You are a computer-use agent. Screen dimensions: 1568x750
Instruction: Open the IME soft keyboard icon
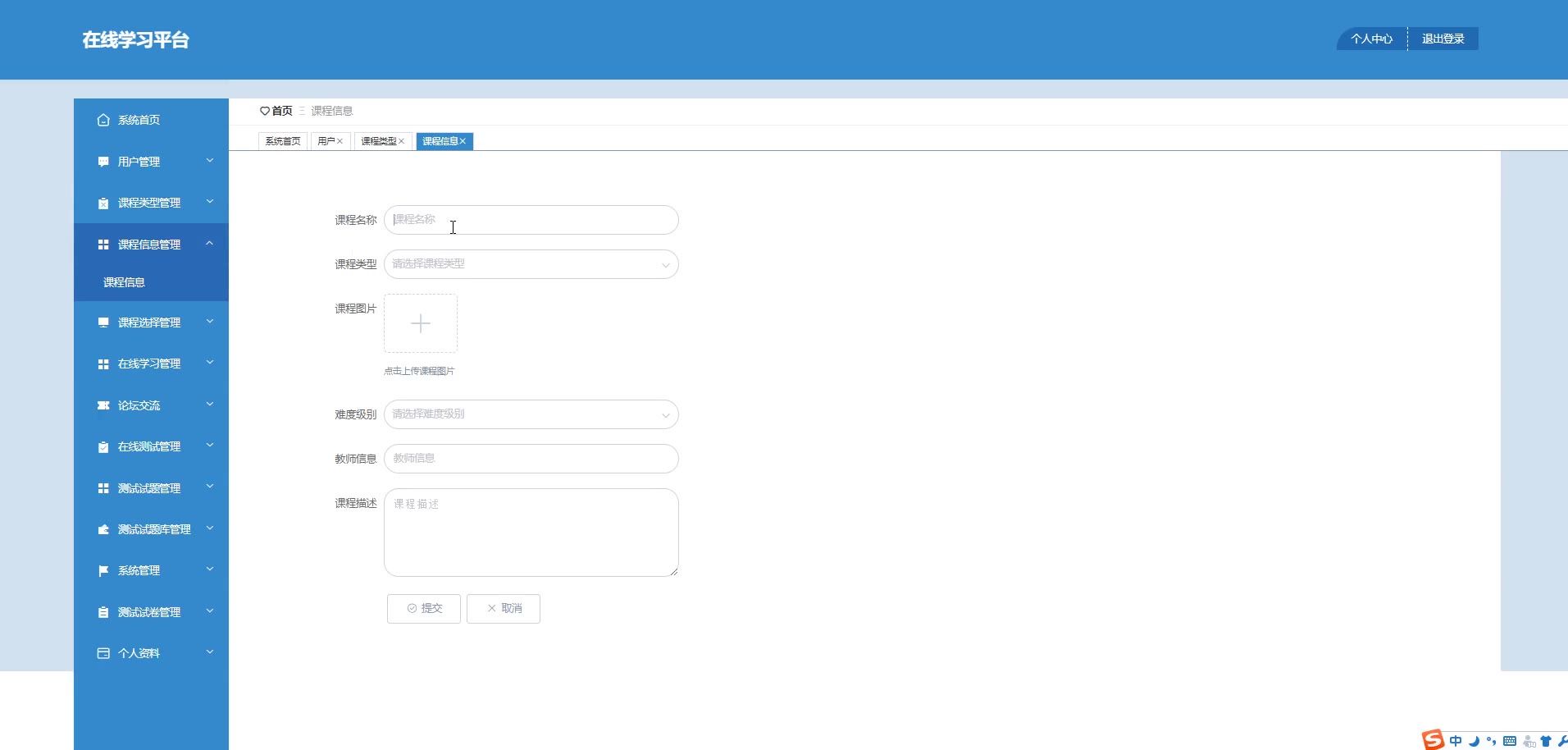tap(1510, 741)
